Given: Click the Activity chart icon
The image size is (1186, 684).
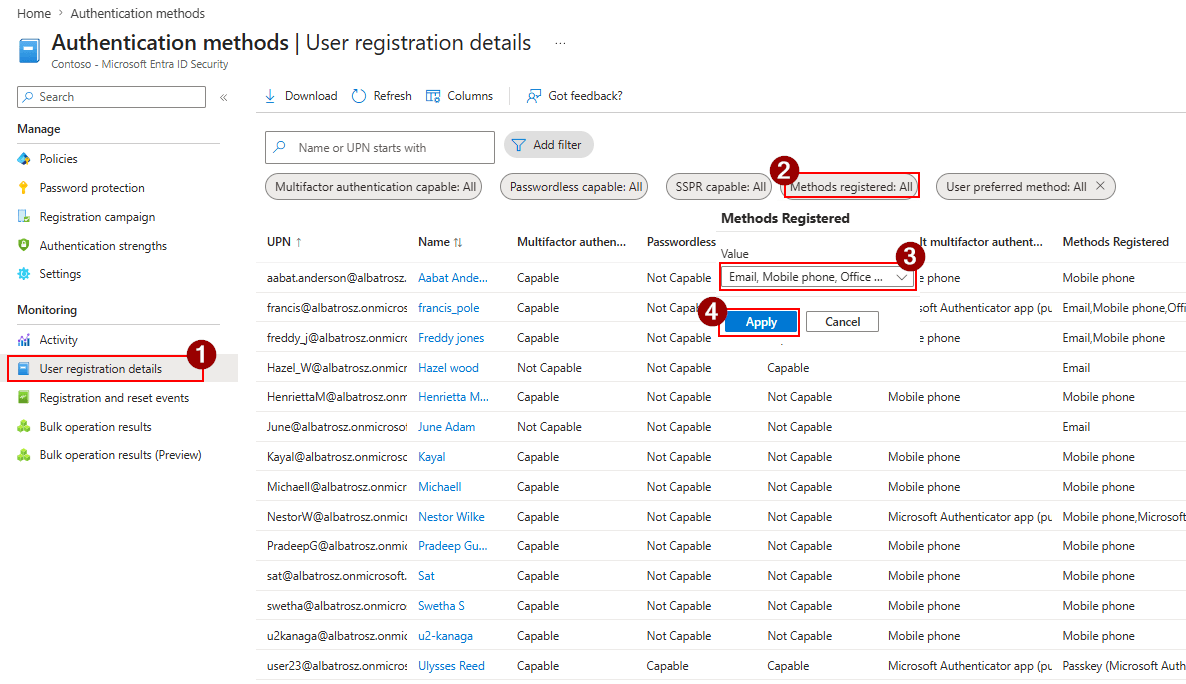Looking at the screenshot, I should [x=24, y=340].
